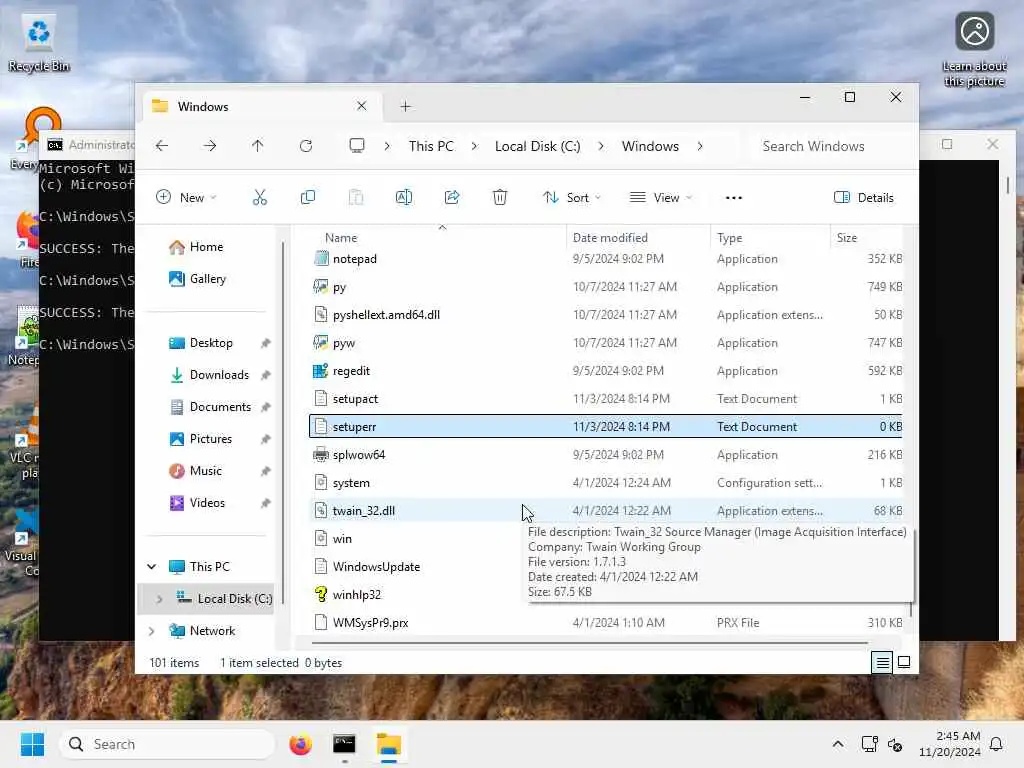Switch to large thumbnails view icon

(x=904, y=663)
